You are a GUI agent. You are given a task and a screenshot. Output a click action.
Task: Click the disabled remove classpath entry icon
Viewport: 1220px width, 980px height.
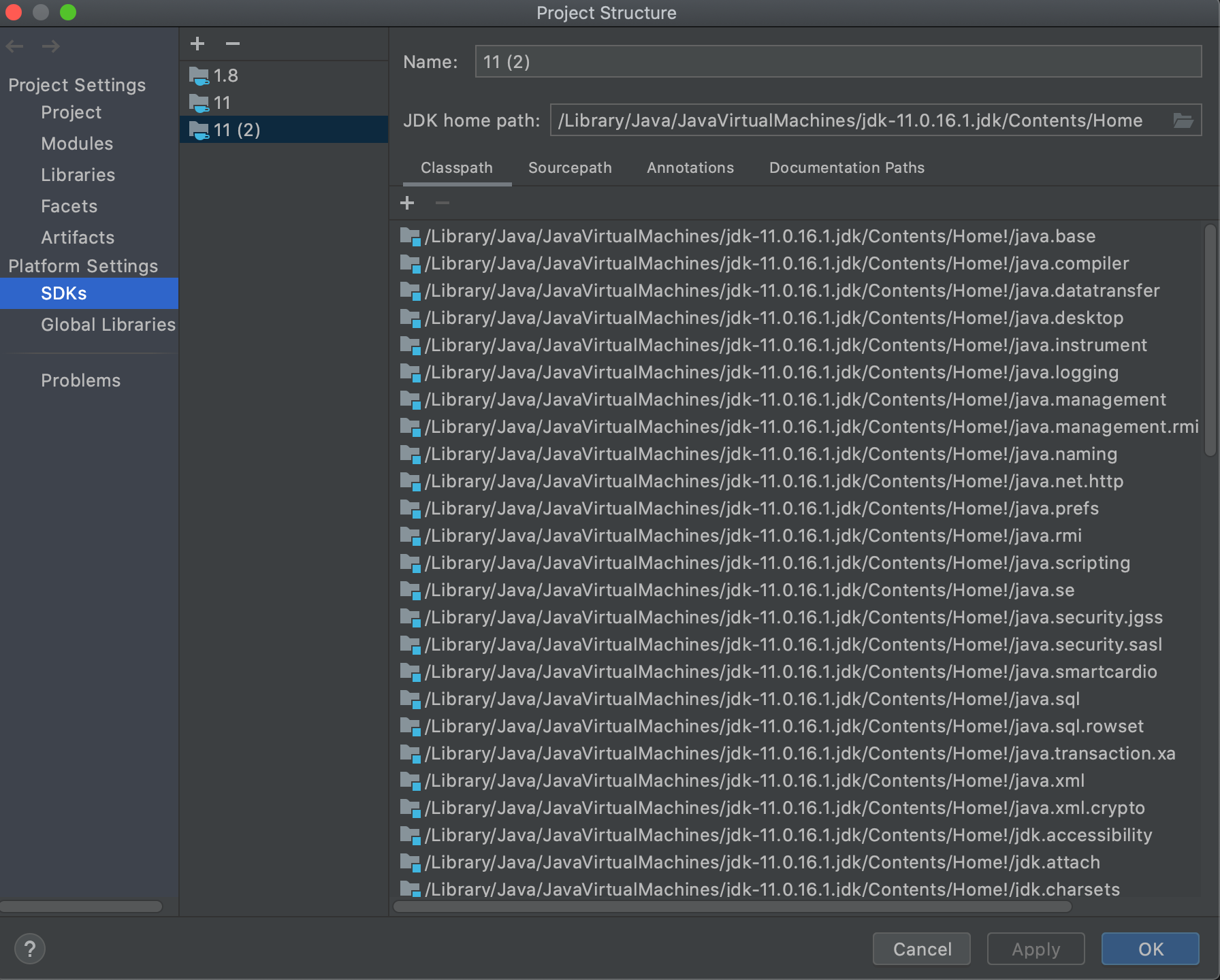[443, 203]
